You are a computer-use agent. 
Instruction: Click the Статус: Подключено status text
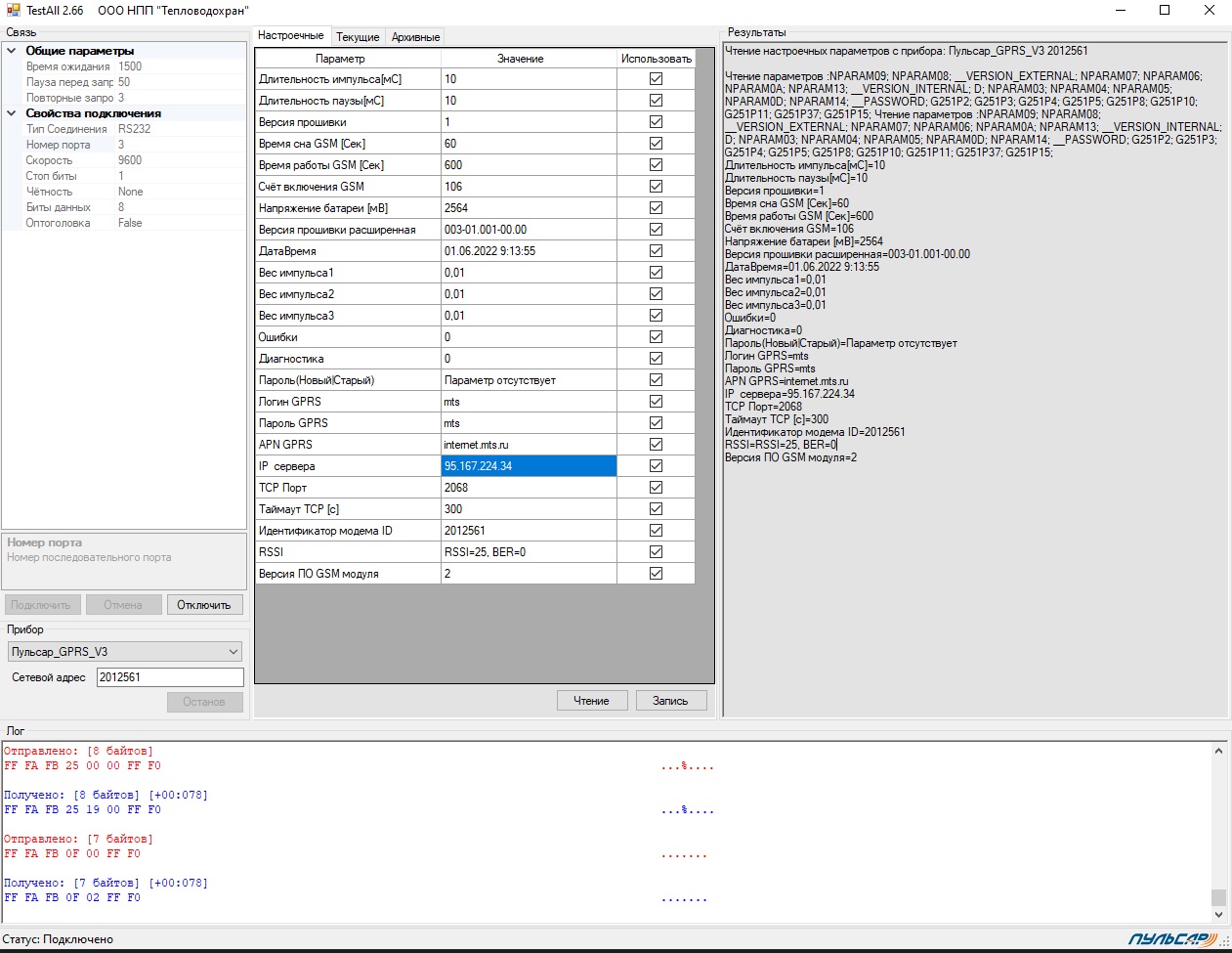point(58,939)
